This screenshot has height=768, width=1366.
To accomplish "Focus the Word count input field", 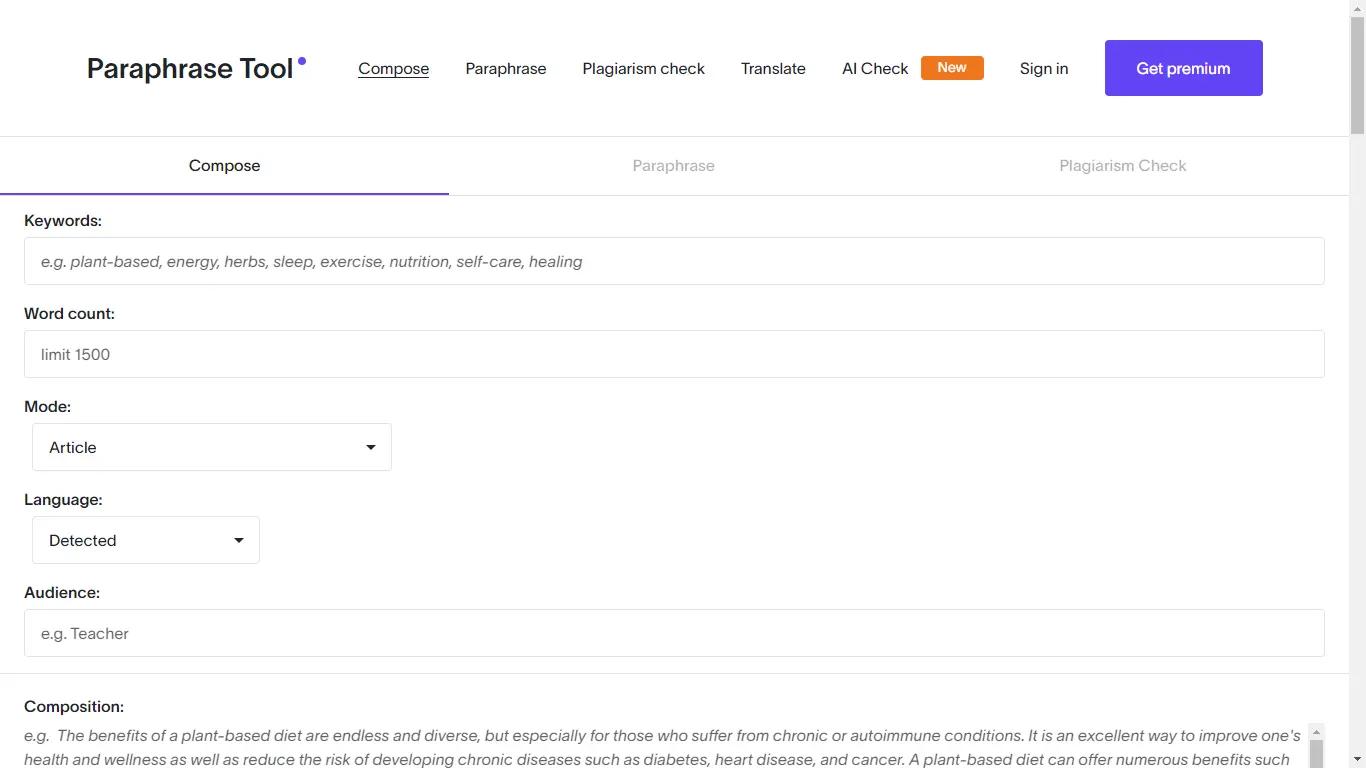I will coord(674,354).
